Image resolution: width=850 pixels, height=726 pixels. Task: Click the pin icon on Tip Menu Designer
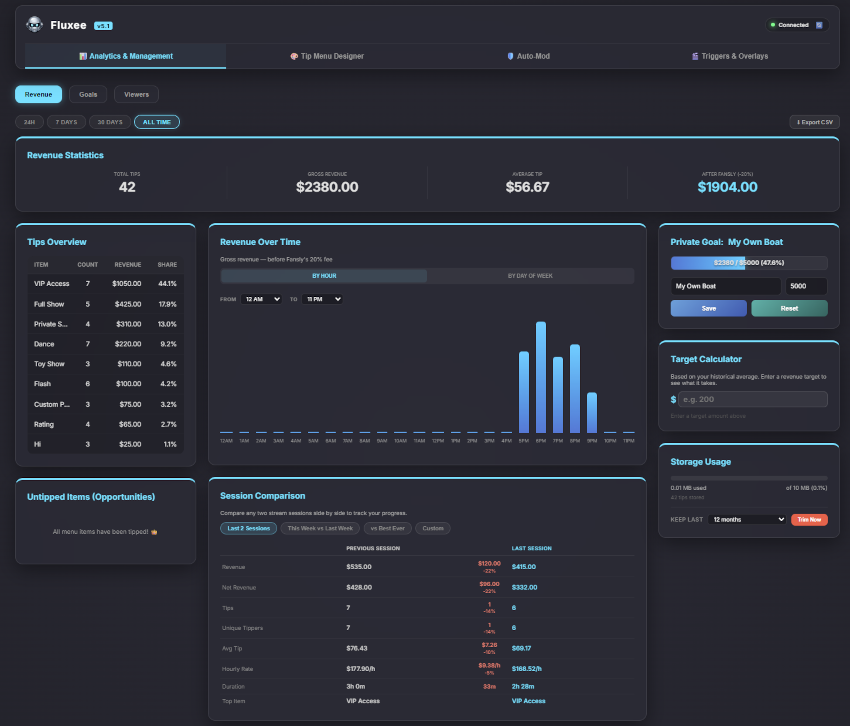[x=293, y=57]
